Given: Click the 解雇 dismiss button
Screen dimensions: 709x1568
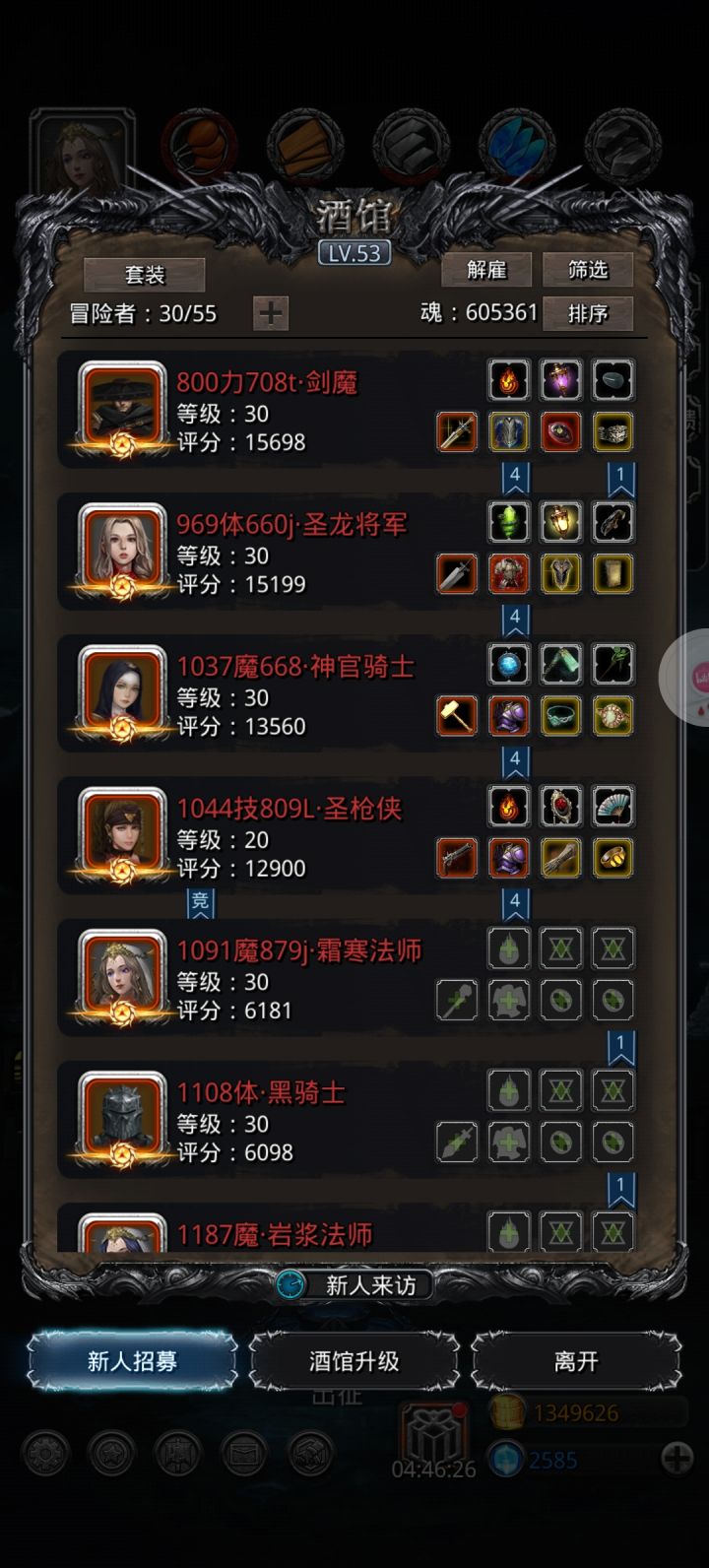Looking at the screenshot, I should (486, 269).
